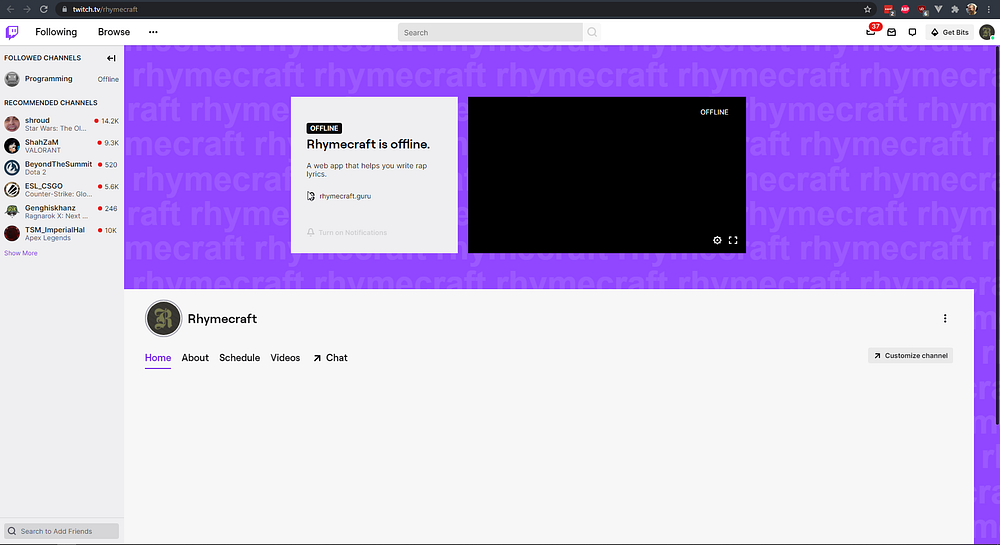Select the TSM_ImperialHal channel name
Viewport: 1000px width, 545px height.
(55, 229)
